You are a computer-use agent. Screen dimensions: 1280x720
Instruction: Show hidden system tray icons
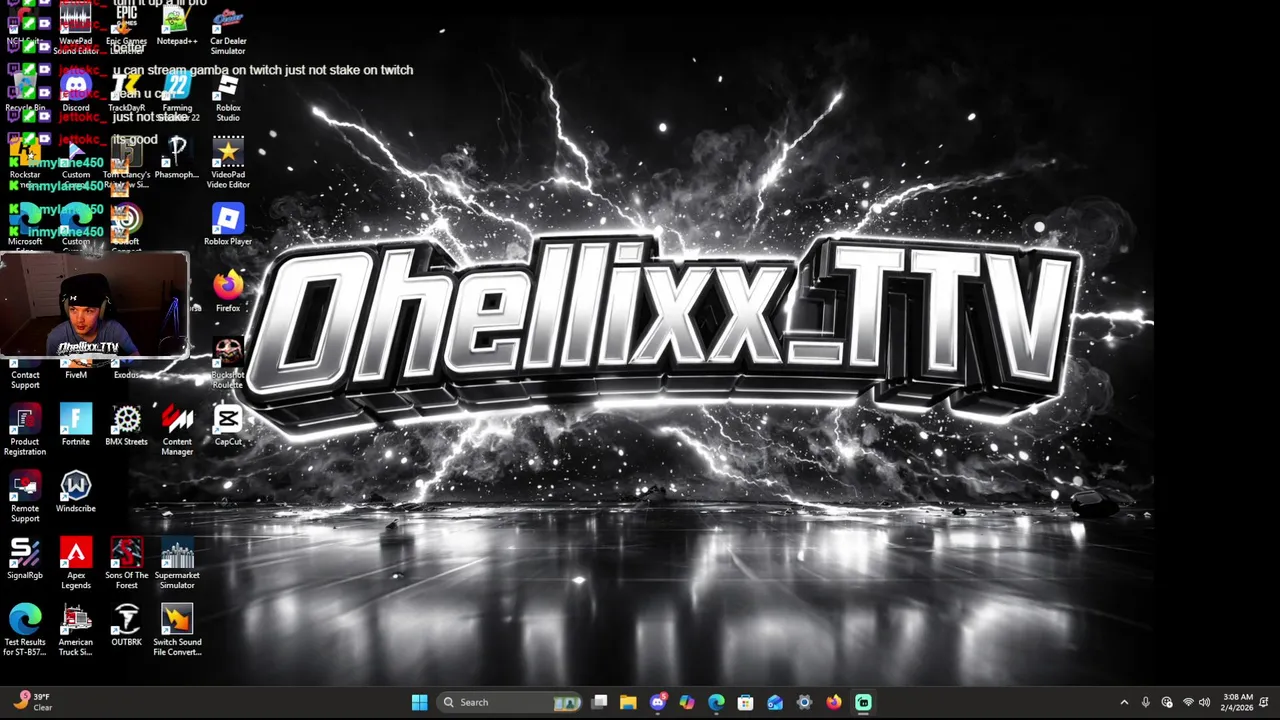(x=1124, y=702)
